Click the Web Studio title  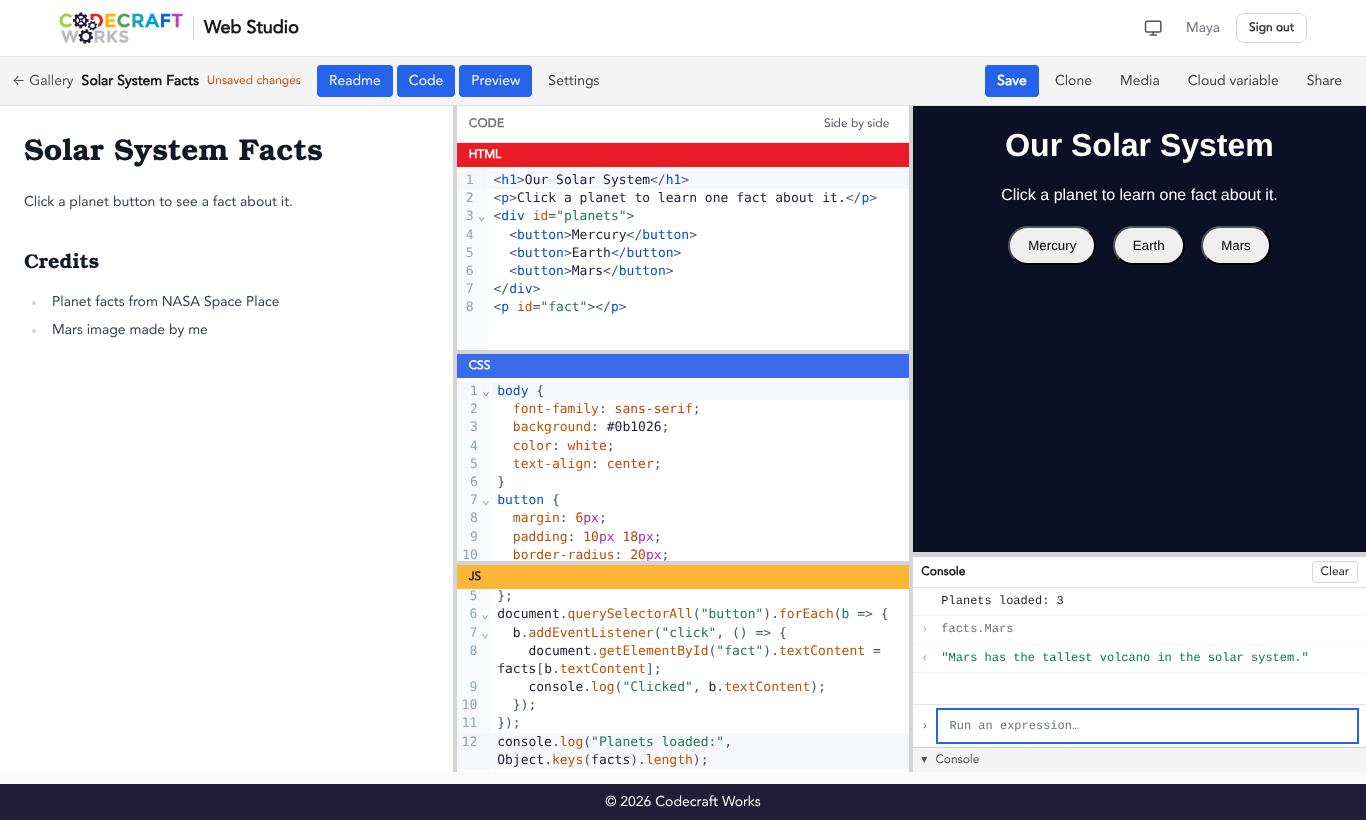pyautogui.click(x=251, y=27)
